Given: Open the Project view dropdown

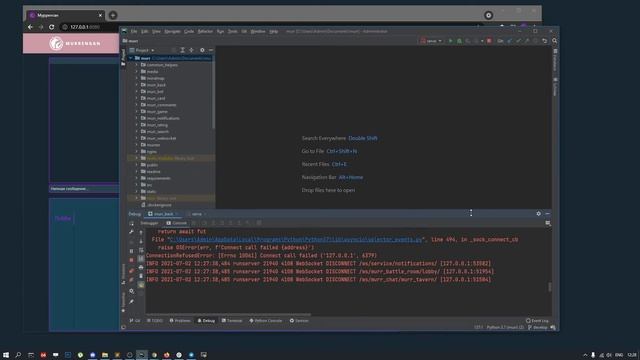Looking at the screenshot, I should [x=142, y=50].
